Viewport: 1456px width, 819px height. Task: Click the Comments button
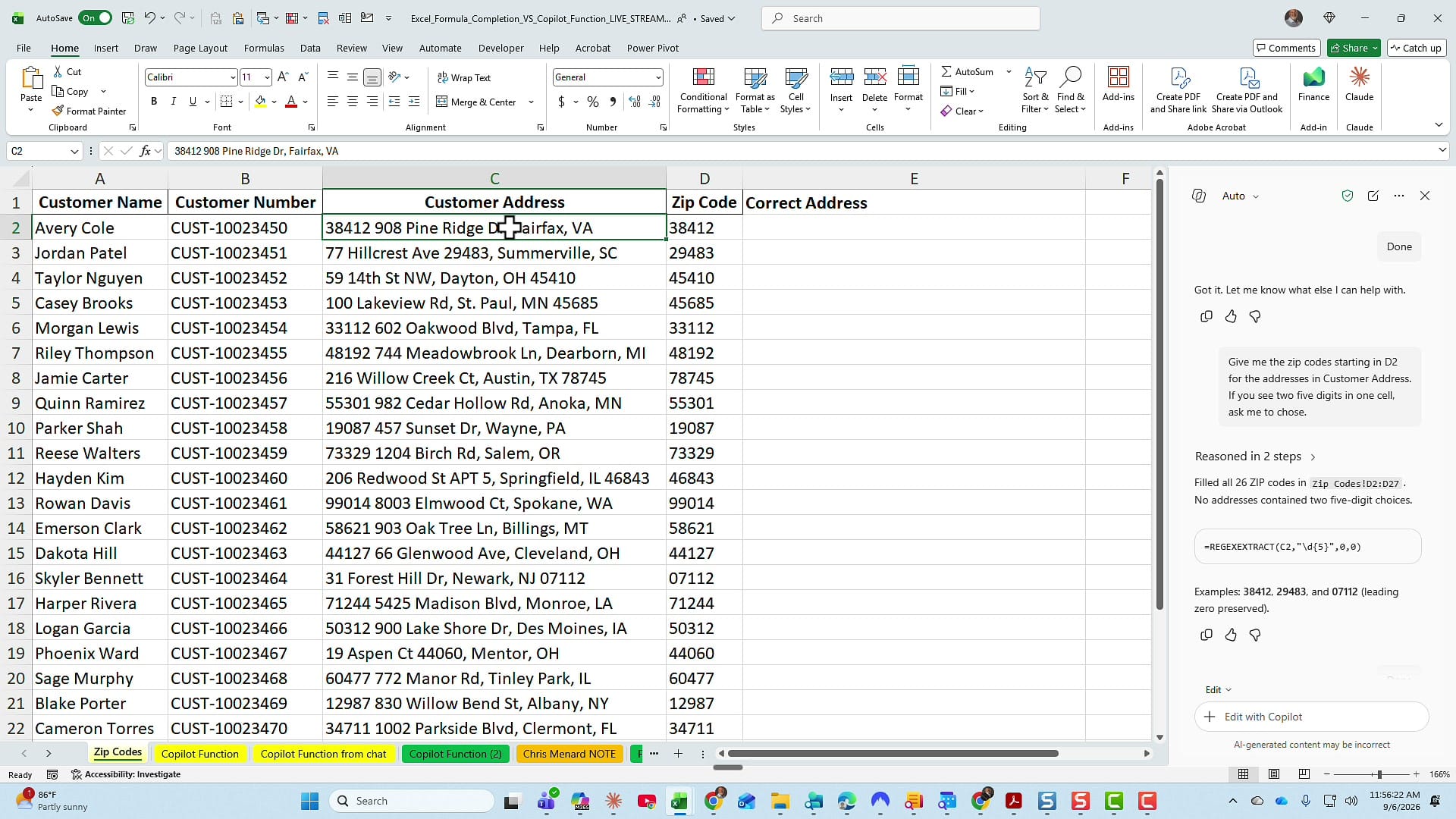point(1286,48)
